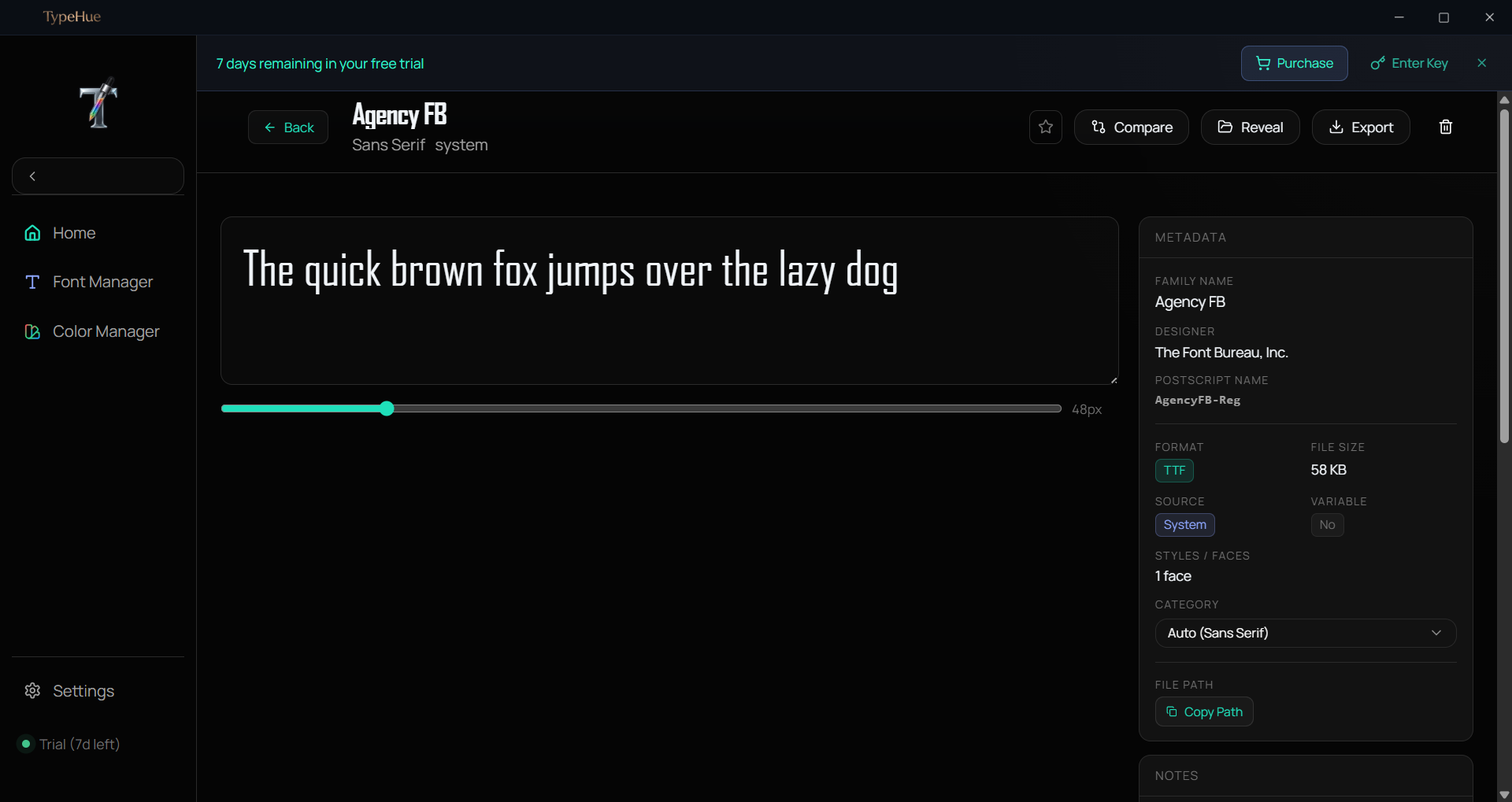This screenshot has width=1512, height=802.
Task: Click the METADATA section header
Action: coord(1191,238)
